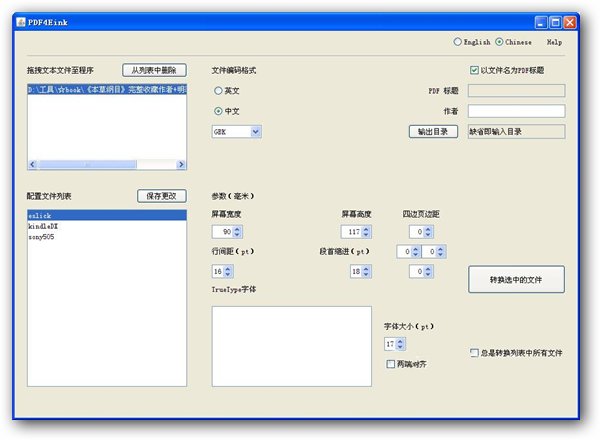Select kindleDX in the profile list

coord(43,227)
